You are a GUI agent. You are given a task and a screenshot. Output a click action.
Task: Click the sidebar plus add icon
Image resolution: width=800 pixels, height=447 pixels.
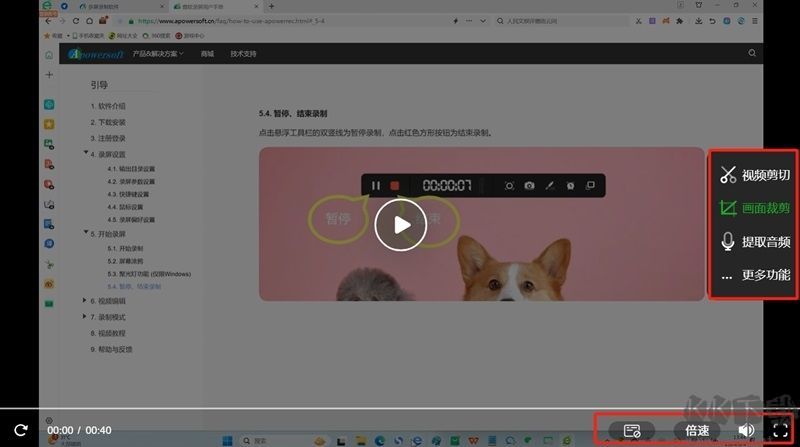[x=49, y=75]
